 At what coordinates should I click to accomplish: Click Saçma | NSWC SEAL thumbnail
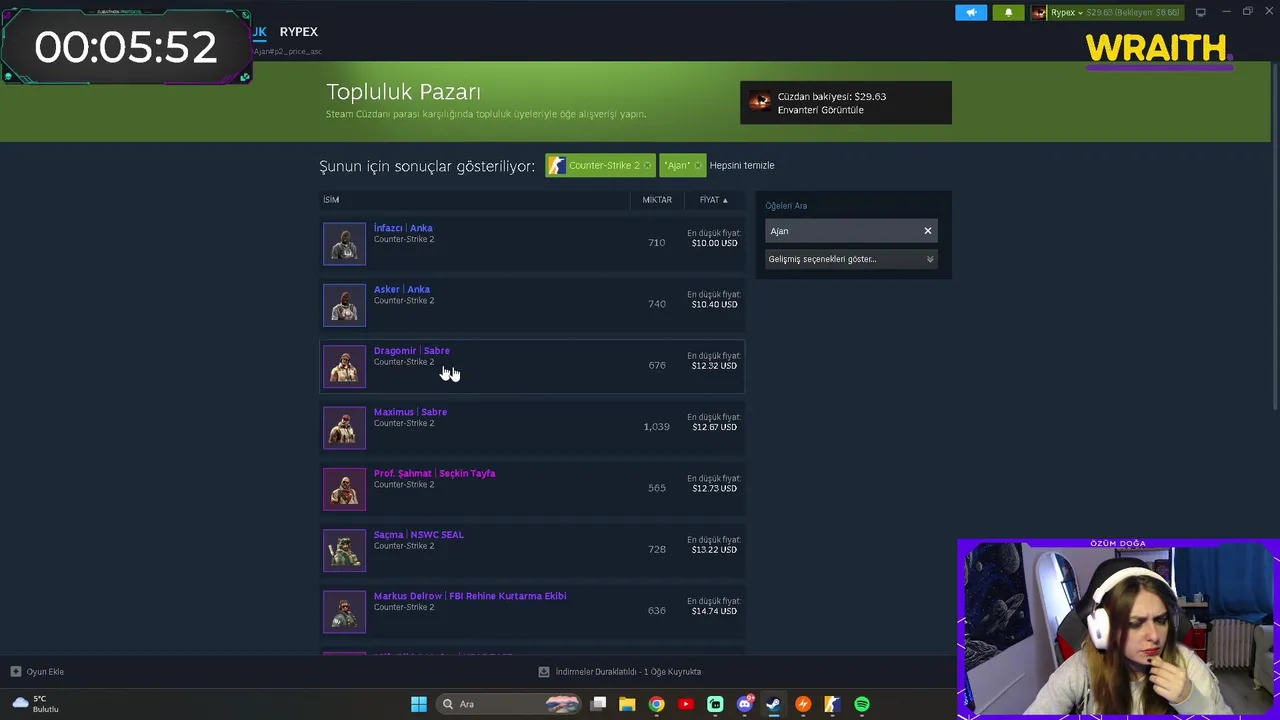point(344,550)
